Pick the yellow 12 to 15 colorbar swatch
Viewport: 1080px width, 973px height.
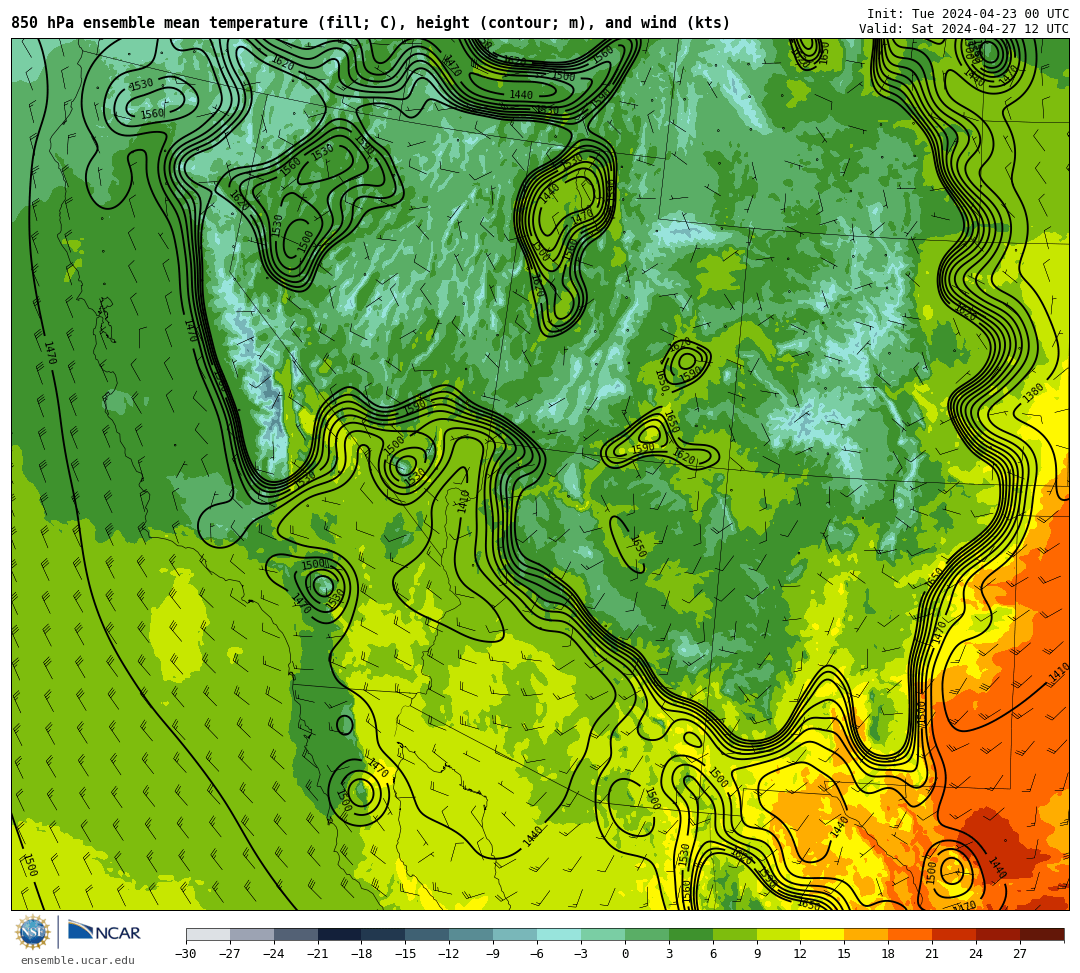click(823, 934)
